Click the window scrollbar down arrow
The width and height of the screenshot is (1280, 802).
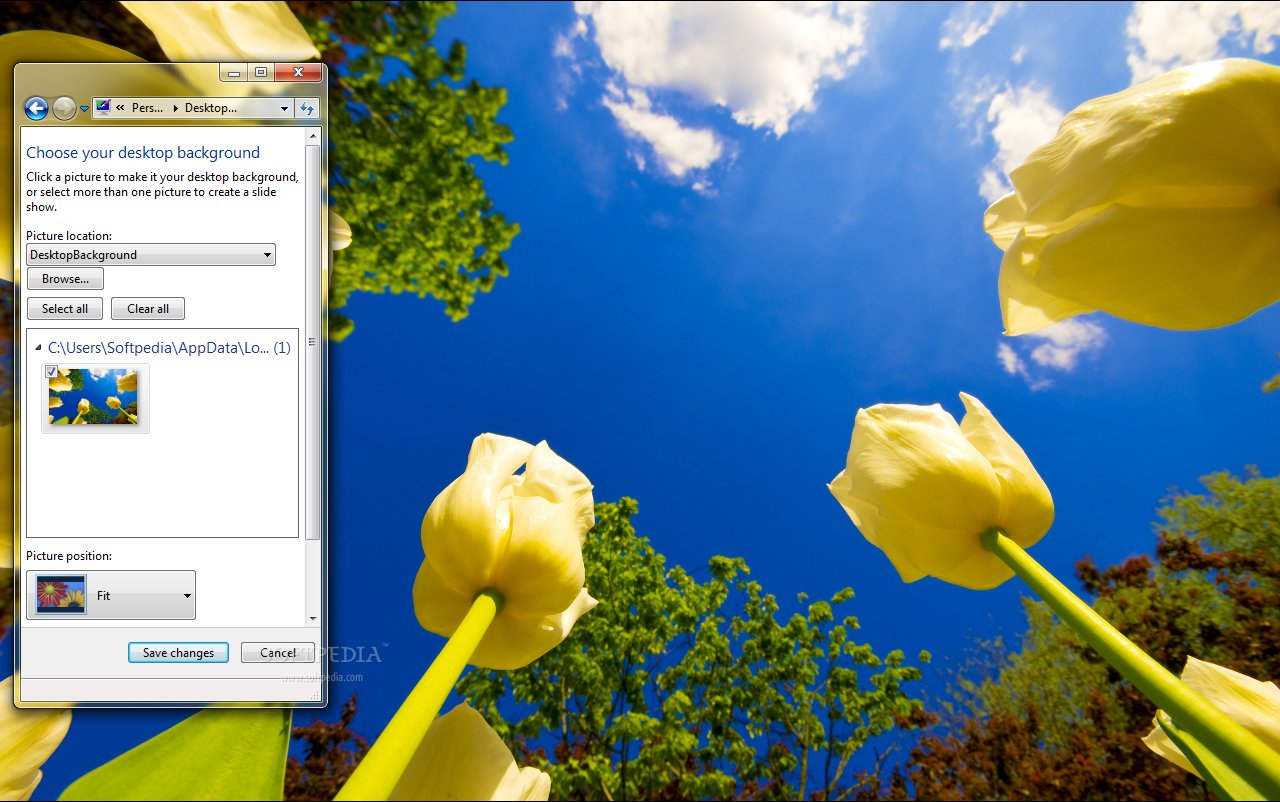[x=313, y=619]
